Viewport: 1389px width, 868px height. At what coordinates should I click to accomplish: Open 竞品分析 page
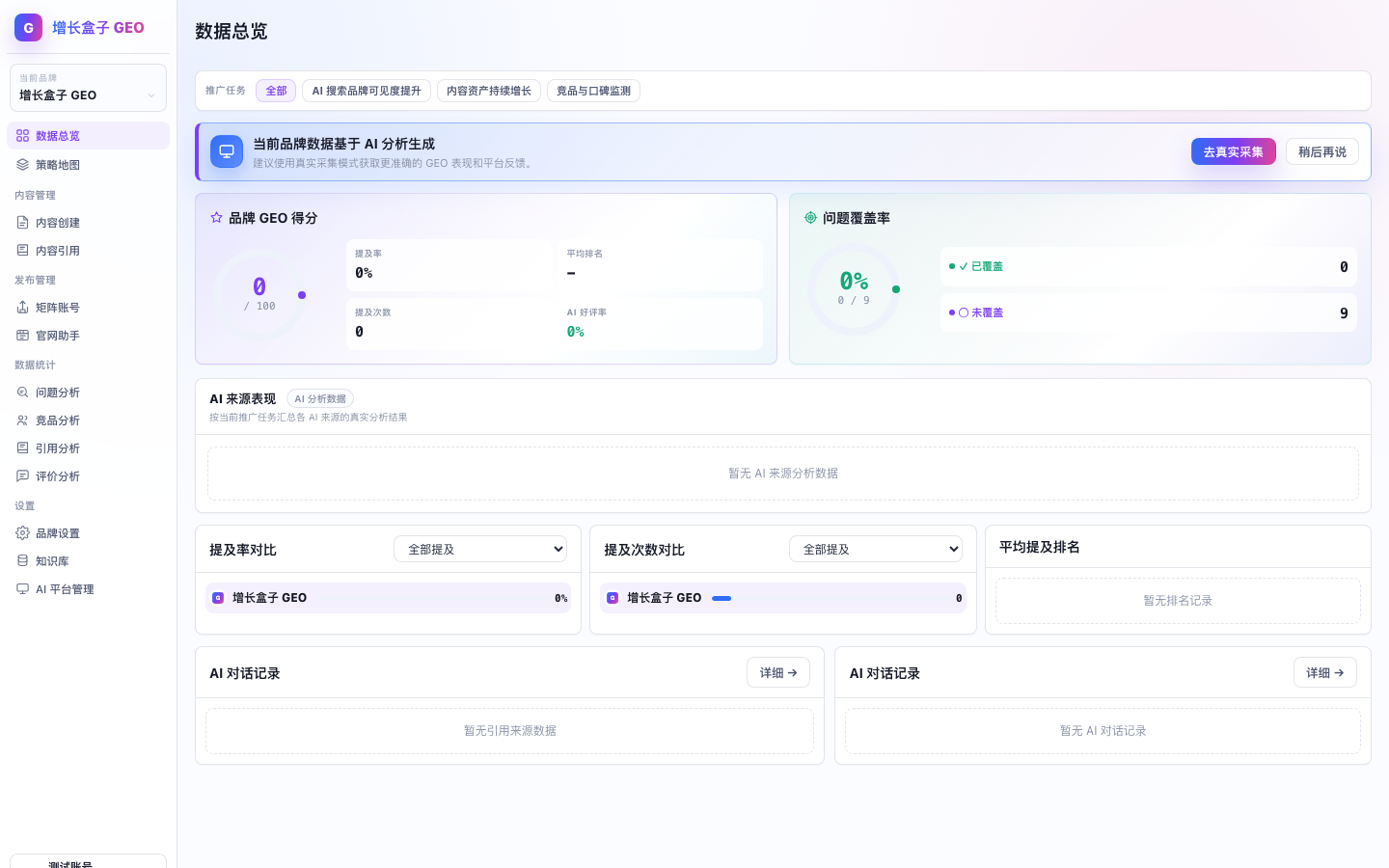click(88, 420)
